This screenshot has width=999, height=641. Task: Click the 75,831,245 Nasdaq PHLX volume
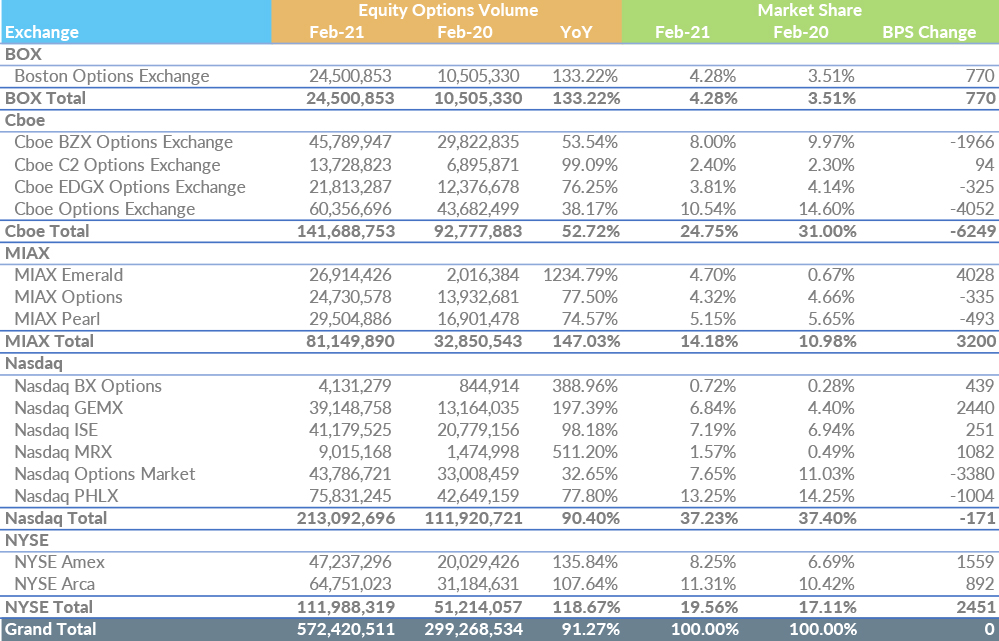350,496
